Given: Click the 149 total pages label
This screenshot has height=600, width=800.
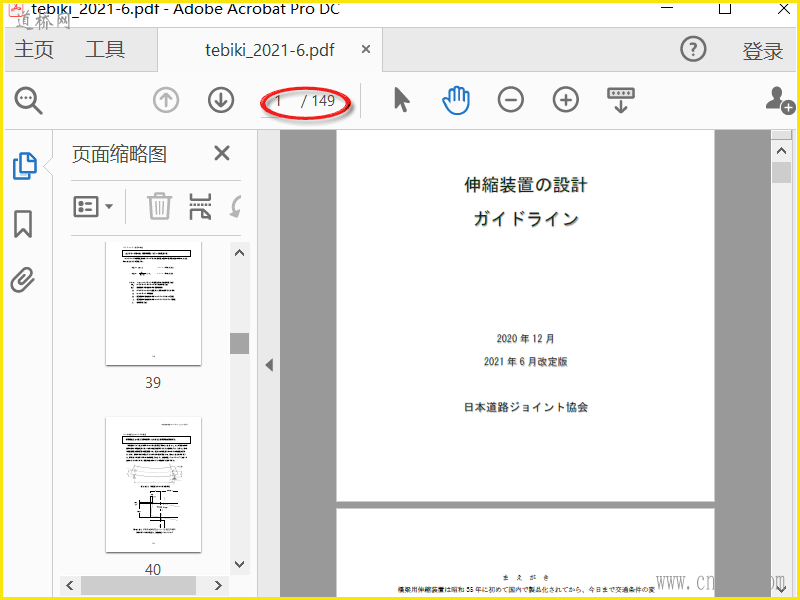Looking at the screenshot, I should click(323, 101).
